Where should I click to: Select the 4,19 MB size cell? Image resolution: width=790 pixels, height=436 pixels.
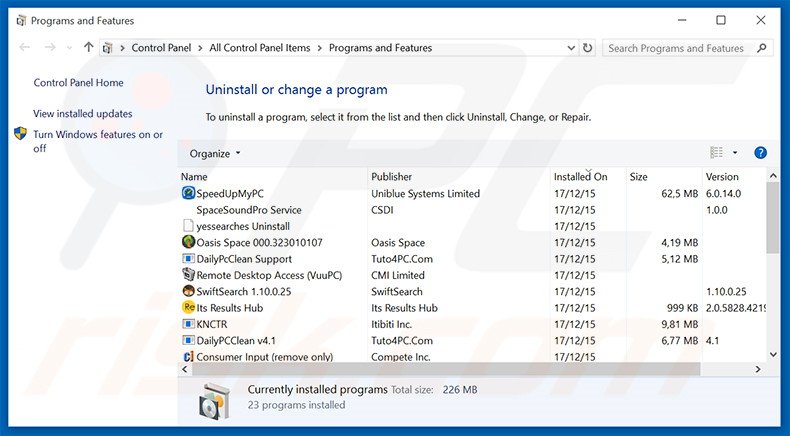point(680,242)
